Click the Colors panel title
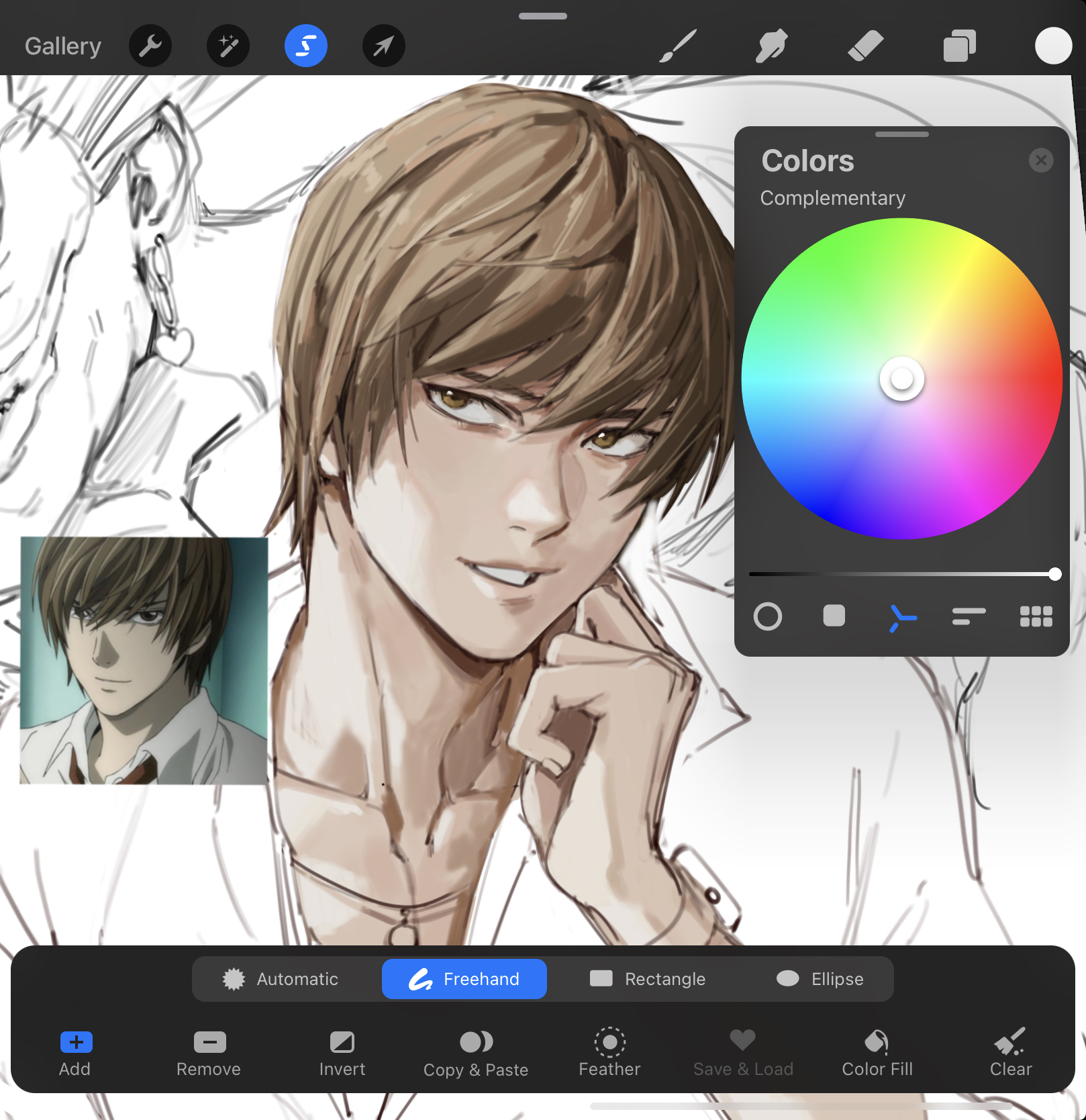Viewport: 1086px width, 1120px height. coord(807,161)
